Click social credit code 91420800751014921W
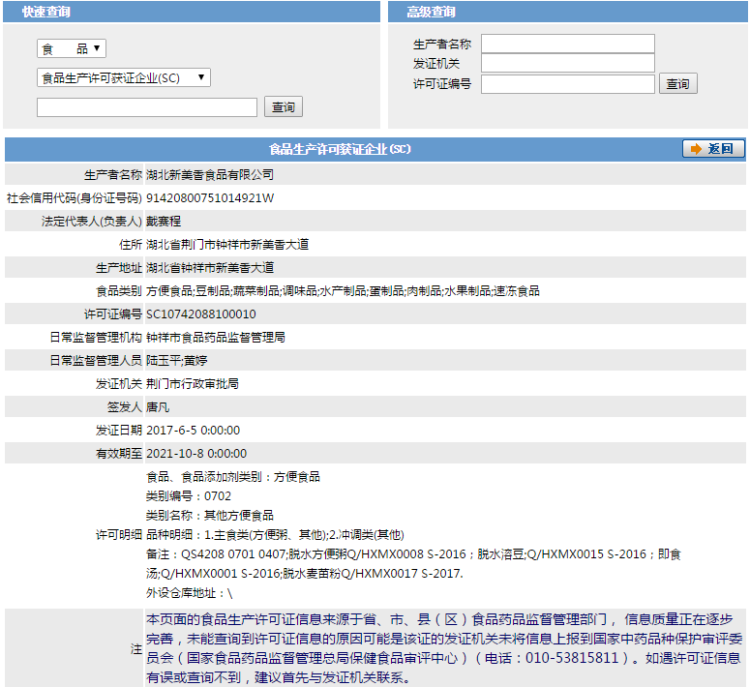This screenshot has width=750, height=687. coord(210,198)
